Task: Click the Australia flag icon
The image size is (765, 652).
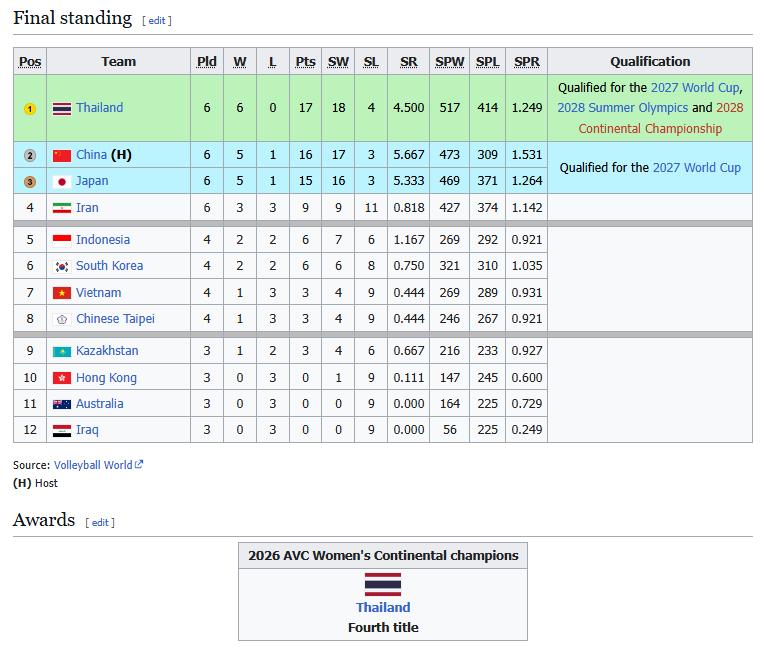Action: click(62, 404)
